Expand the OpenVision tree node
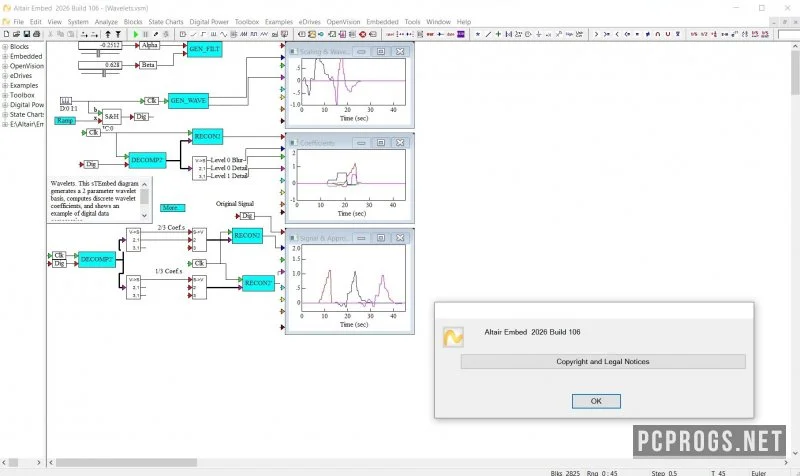 click(x=5, y=66)
